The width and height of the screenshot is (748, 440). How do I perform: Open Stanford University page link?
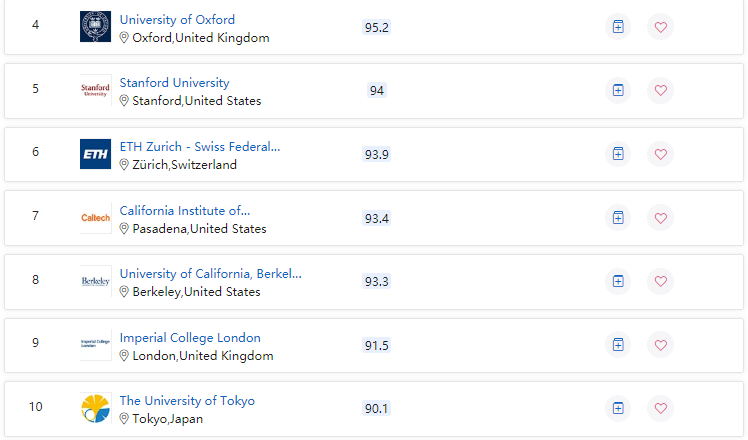pos(174,83)
